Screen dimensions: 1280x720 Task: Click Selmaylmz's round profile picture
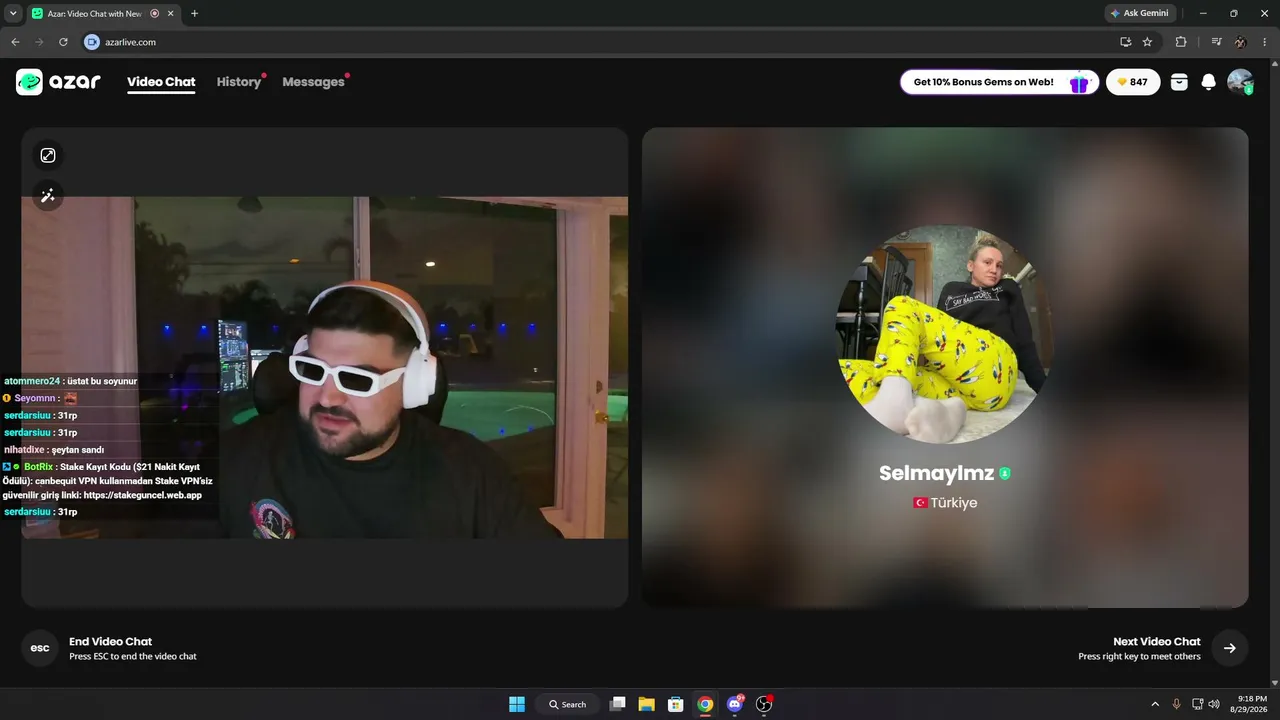point(944,335)
